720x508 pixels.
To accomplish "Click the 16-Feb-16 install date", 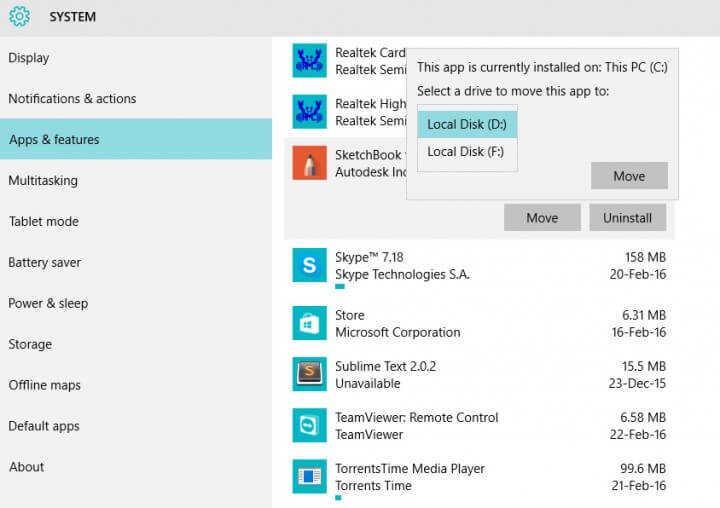I will coord(639,332).
